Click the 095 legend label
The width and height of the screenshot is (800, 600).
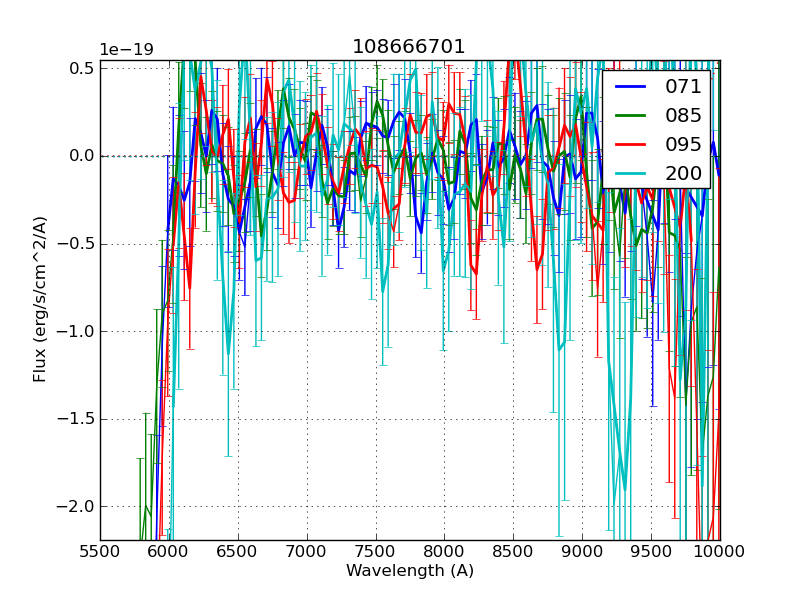684,144
